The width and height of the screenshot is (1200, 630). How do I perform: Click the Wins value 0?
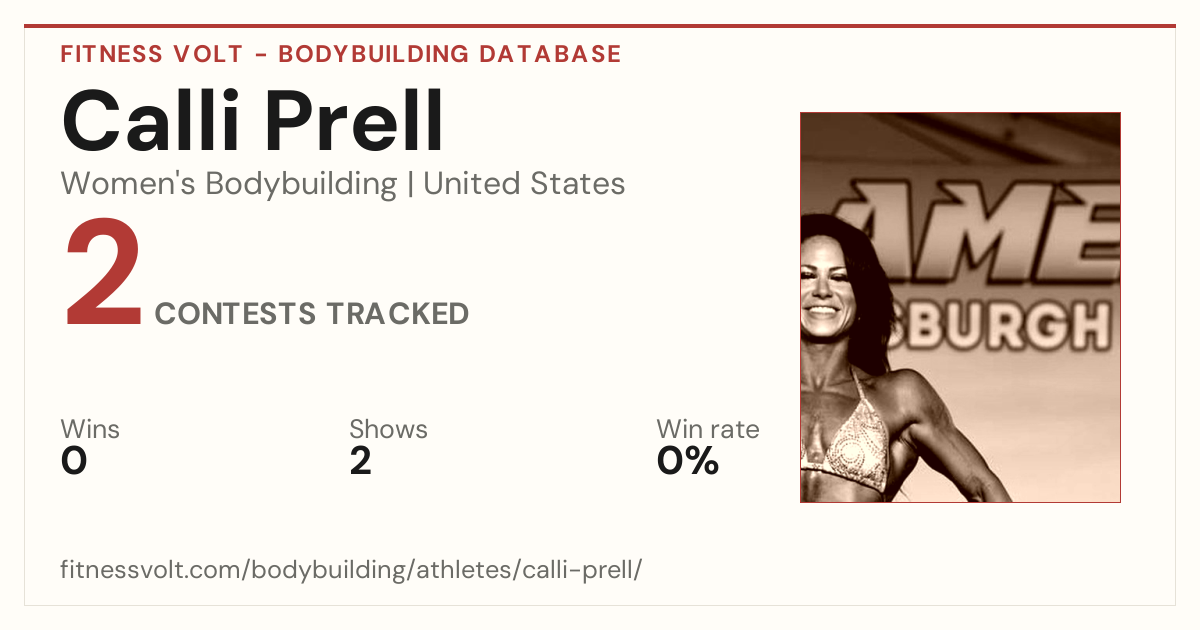(x=74, y=461)
